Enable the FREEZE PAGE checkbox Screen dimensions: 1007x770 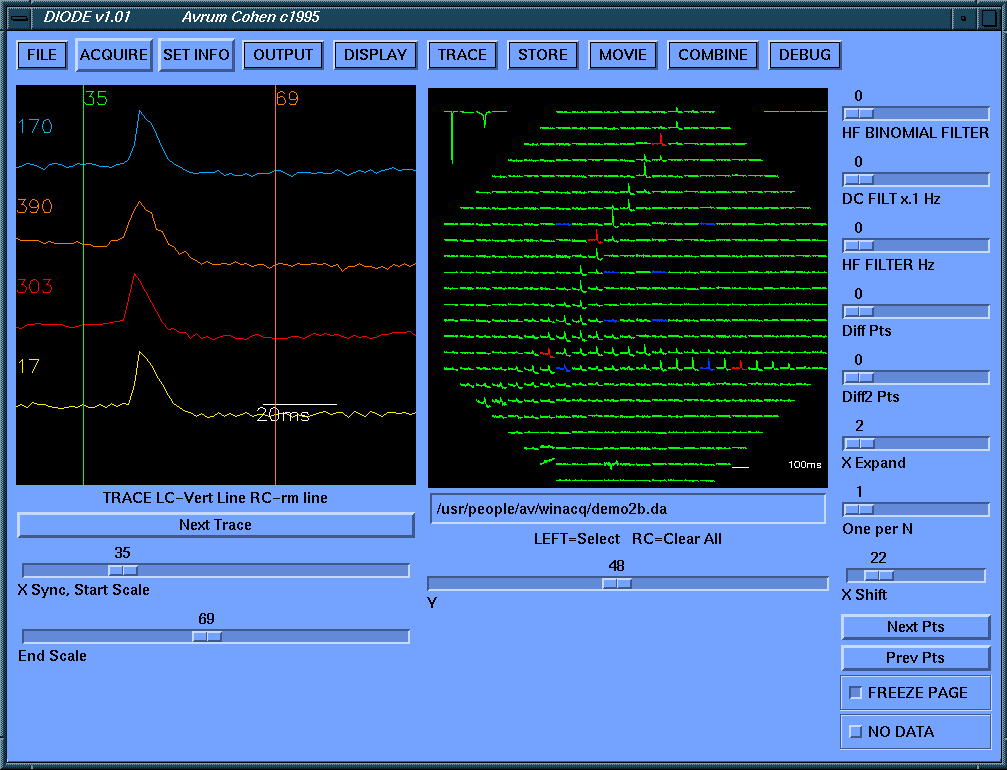click(x=855, y=692)
